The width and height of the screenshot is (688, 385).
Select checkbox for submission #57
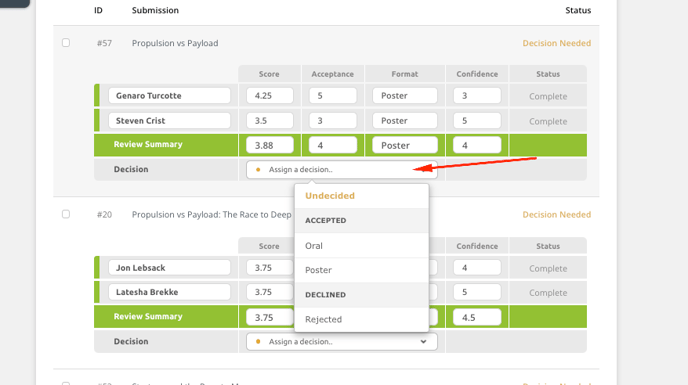[66, 43]
